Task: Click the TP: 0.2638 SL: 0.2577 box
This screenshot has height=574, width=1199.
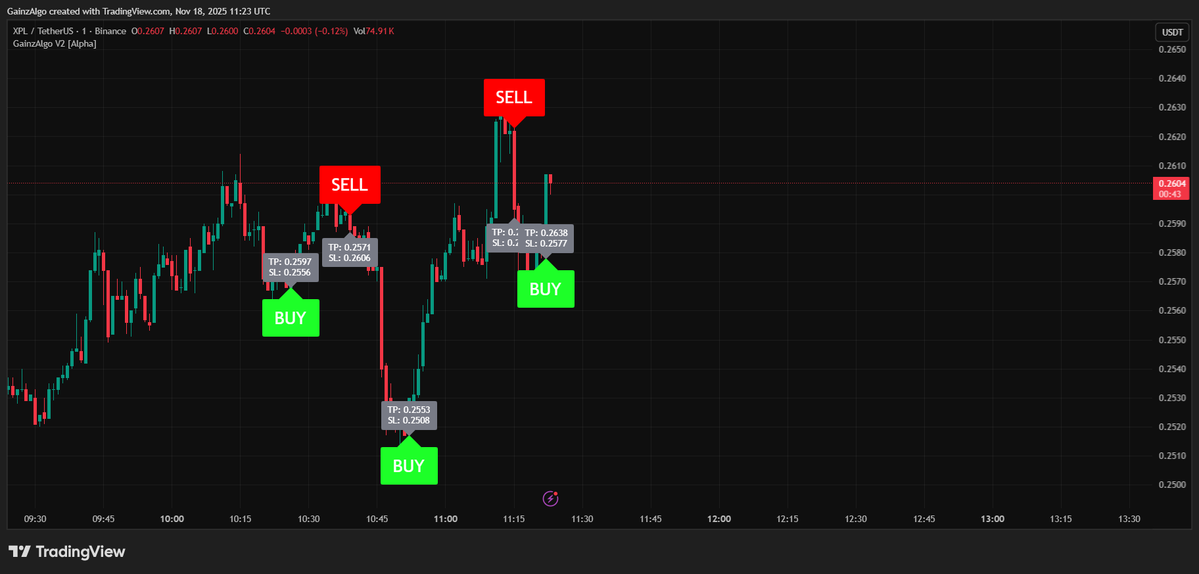Action: pyautogui.click(x=546, y=238)
